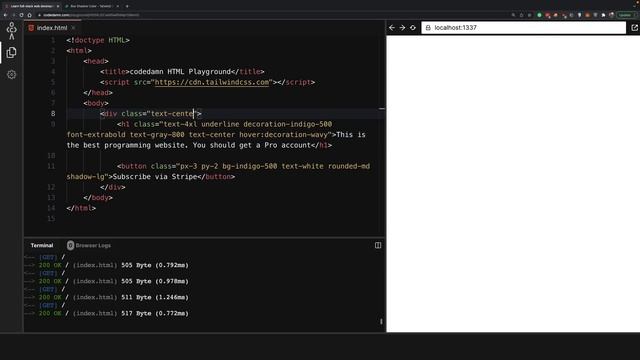Screen dimensions: 640x360
Task: Go back in the preview browser pane
Action: (x=392, y=28)
